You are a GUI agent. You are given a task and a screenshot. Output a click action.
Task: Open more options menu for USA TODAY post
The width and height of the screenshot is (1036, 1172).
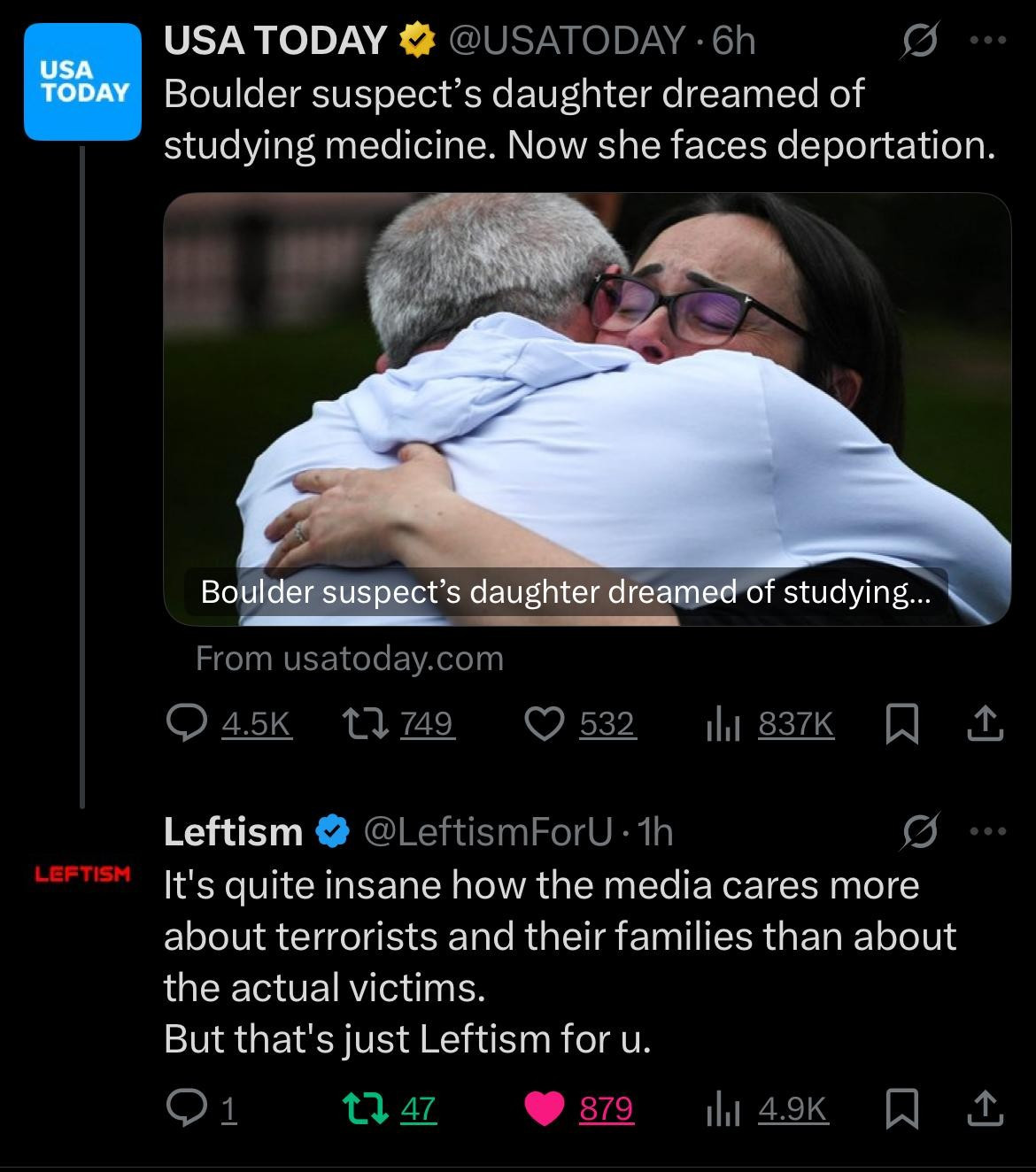pos(988,41)
